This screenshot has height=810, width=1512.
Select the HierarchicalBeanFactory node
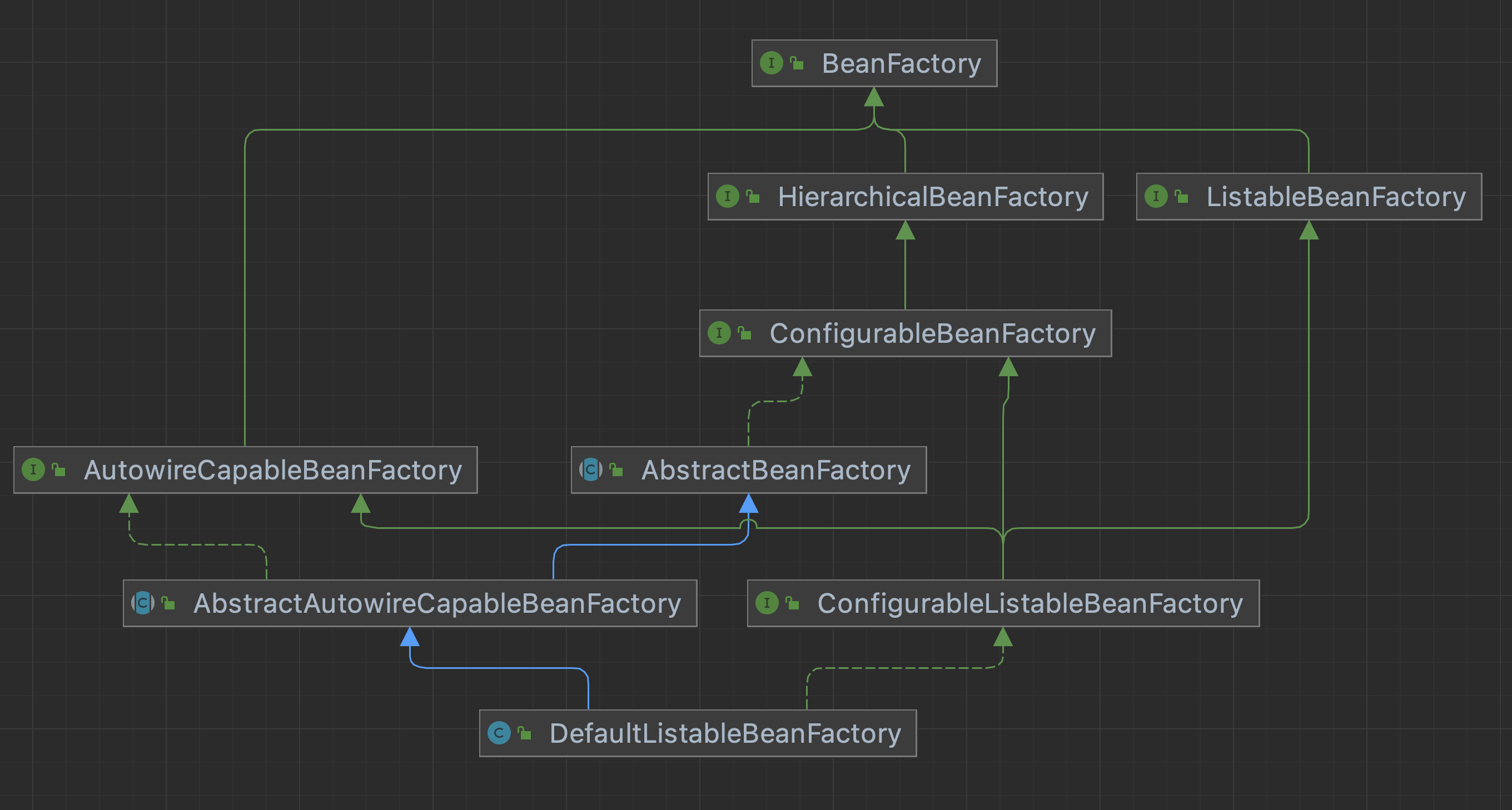click(933, 197)
